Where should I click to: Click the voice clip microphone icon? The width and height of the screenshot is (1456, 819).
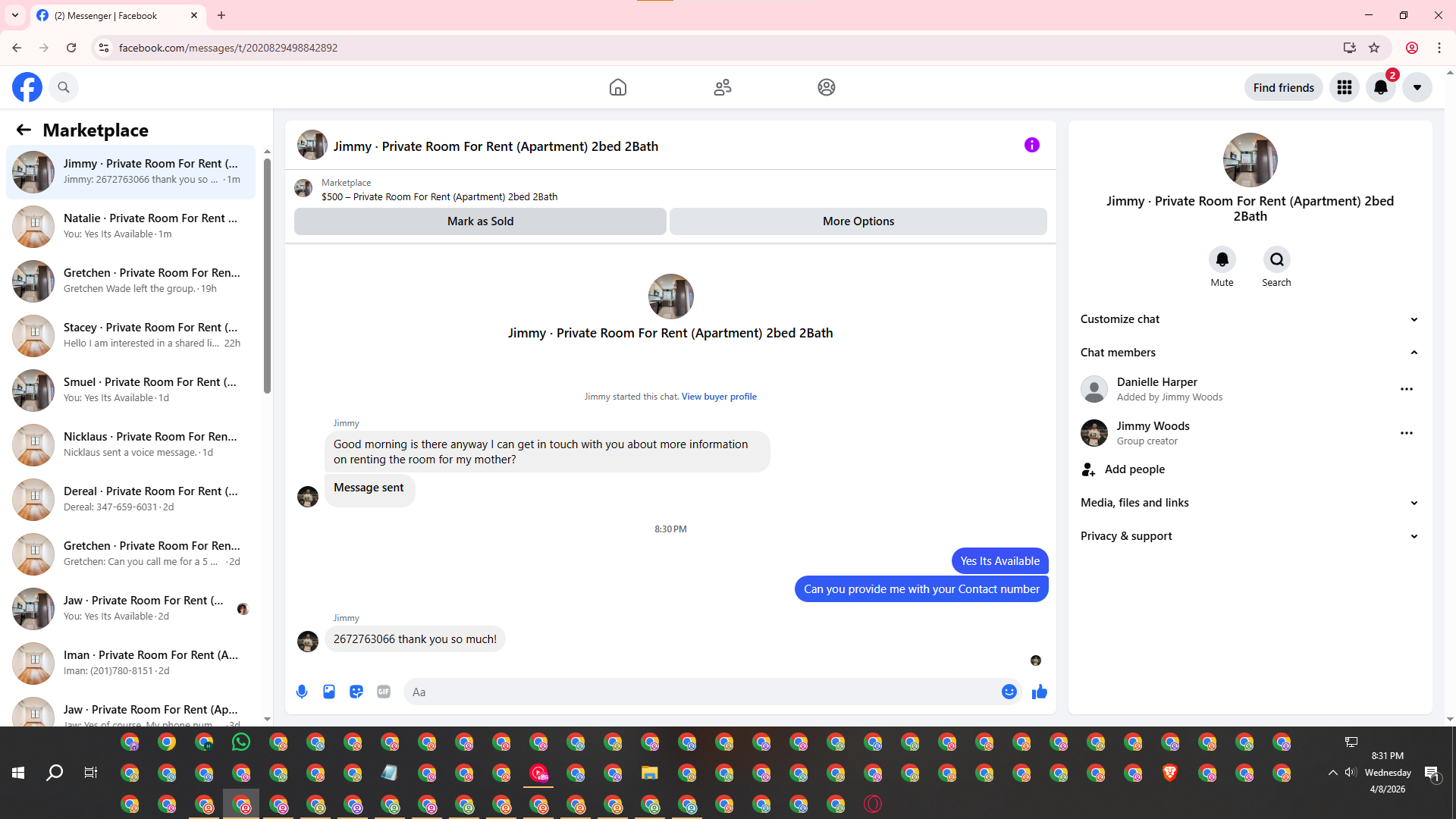(x=302, y=692)
